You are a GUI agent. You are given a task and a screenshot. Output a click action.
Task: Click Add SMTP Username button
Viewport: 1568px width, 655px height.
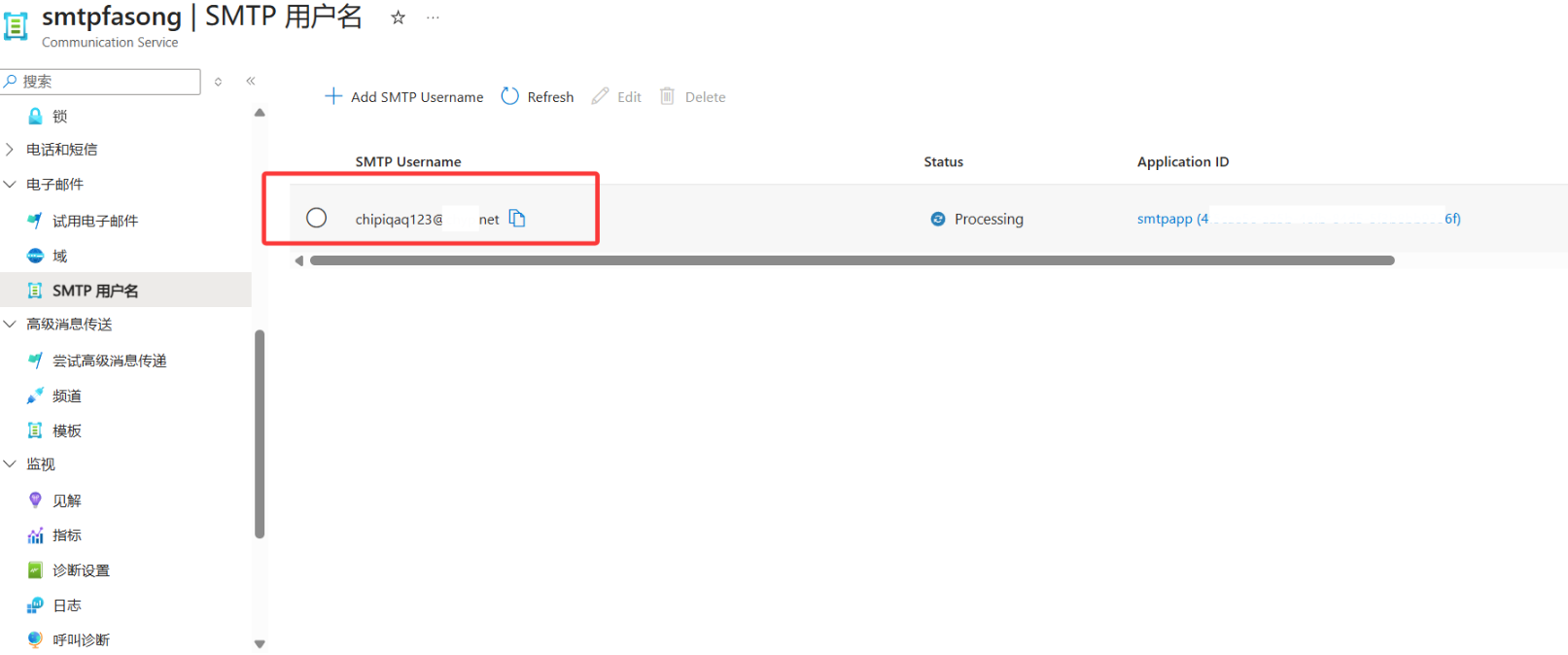coord(403,96)
